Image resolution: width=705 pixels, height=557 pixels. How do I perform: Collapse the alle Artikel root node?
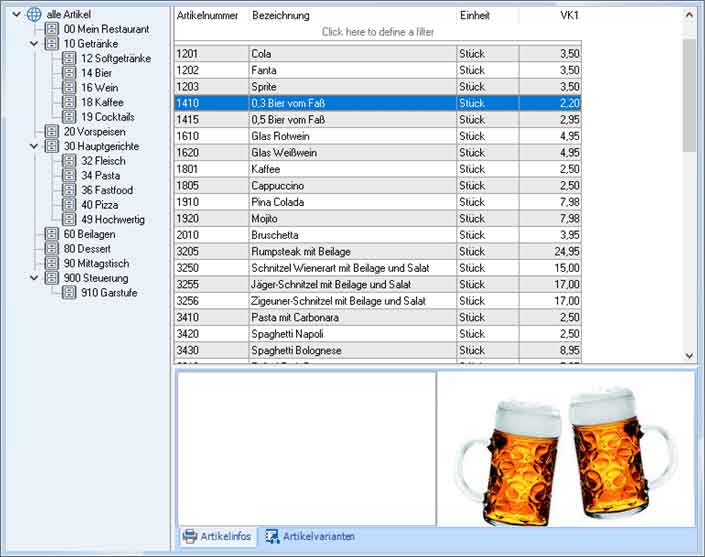17,14
